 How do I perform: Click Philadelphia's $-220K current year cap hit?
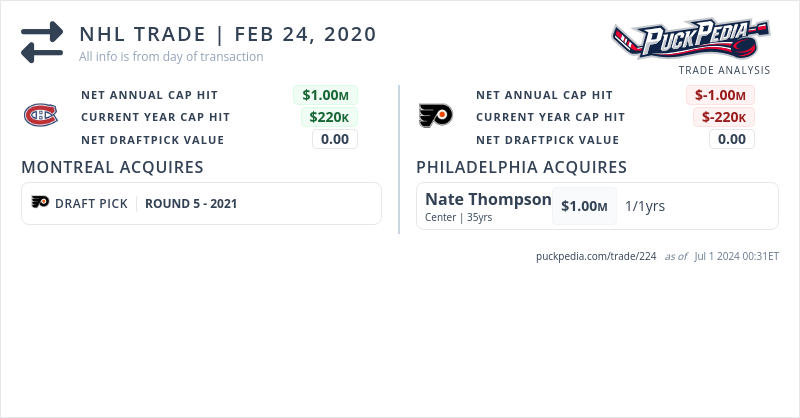(723, 117)
